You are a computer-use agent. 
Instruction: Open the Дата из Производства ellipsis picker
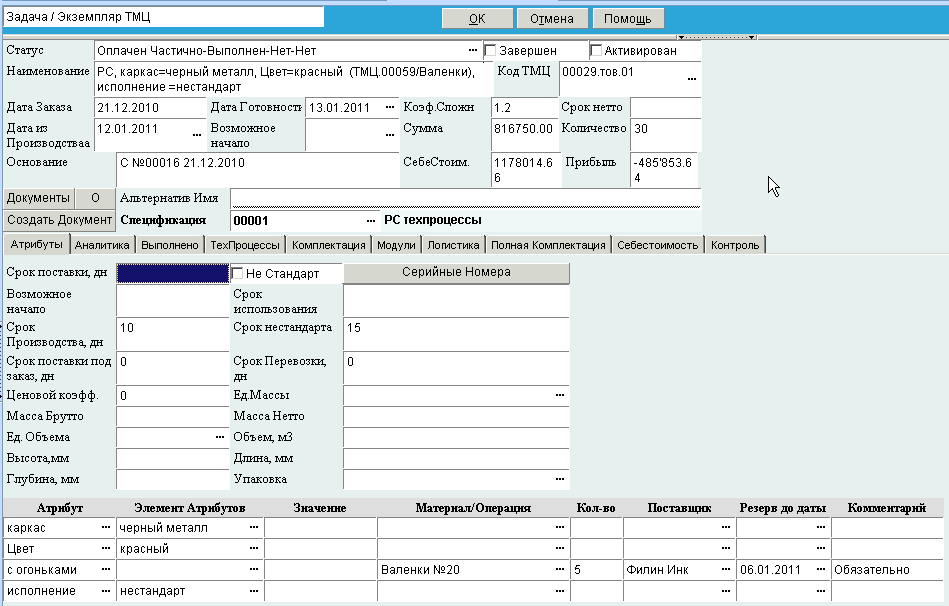click(197, 134)
